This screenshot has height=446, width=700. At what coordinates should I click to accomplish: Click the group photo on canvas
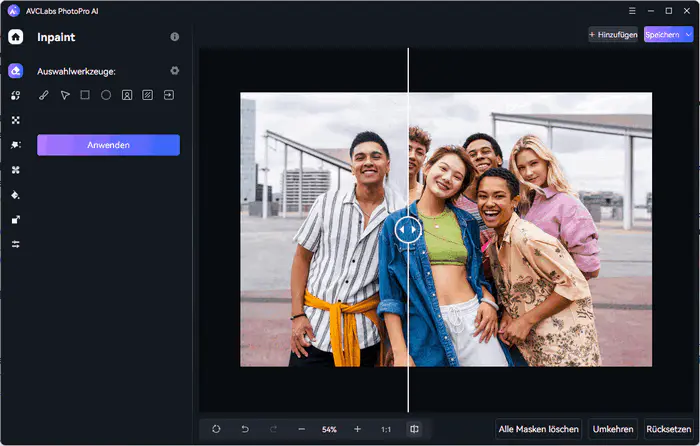click(x=446, y=229)
